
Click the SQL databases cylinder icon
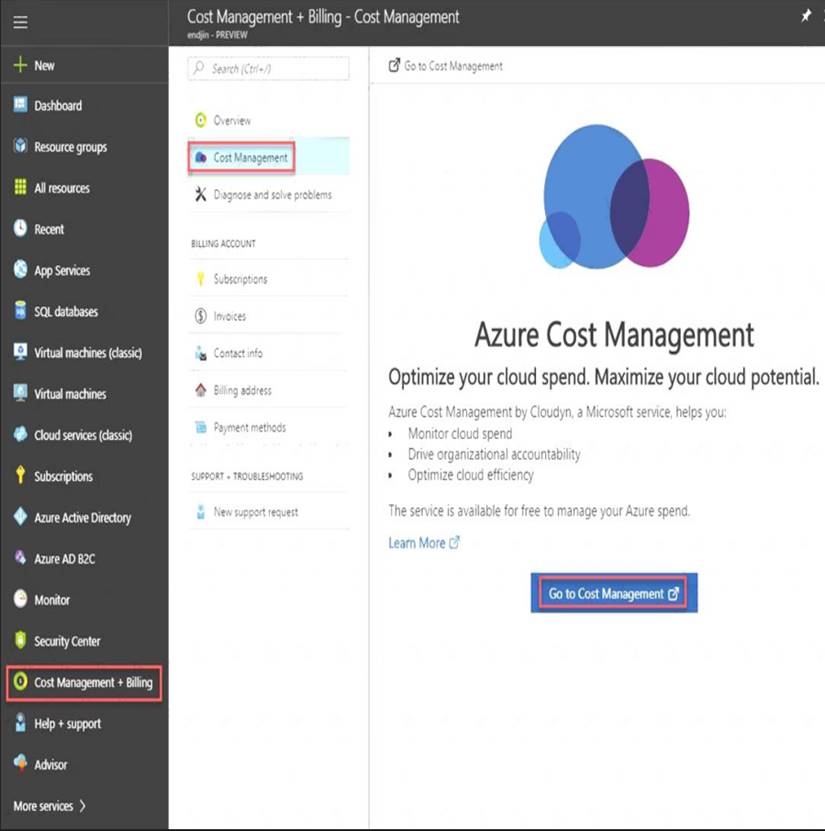(x=20, y=311)
